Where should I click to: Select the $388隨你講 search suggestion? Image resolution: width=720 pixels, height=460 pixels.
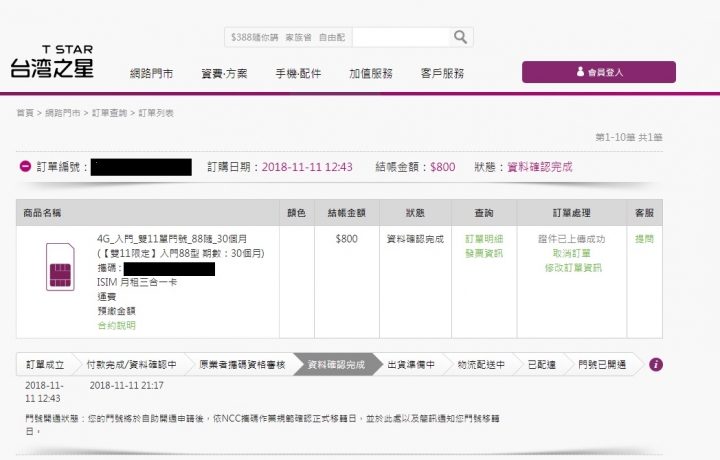coord(254,37)
